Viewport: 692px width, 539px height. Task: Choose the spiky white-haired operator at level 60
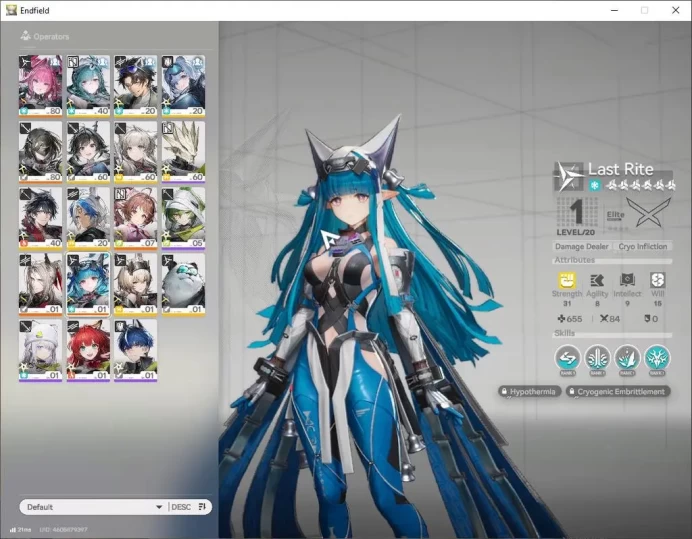[183, 152]
